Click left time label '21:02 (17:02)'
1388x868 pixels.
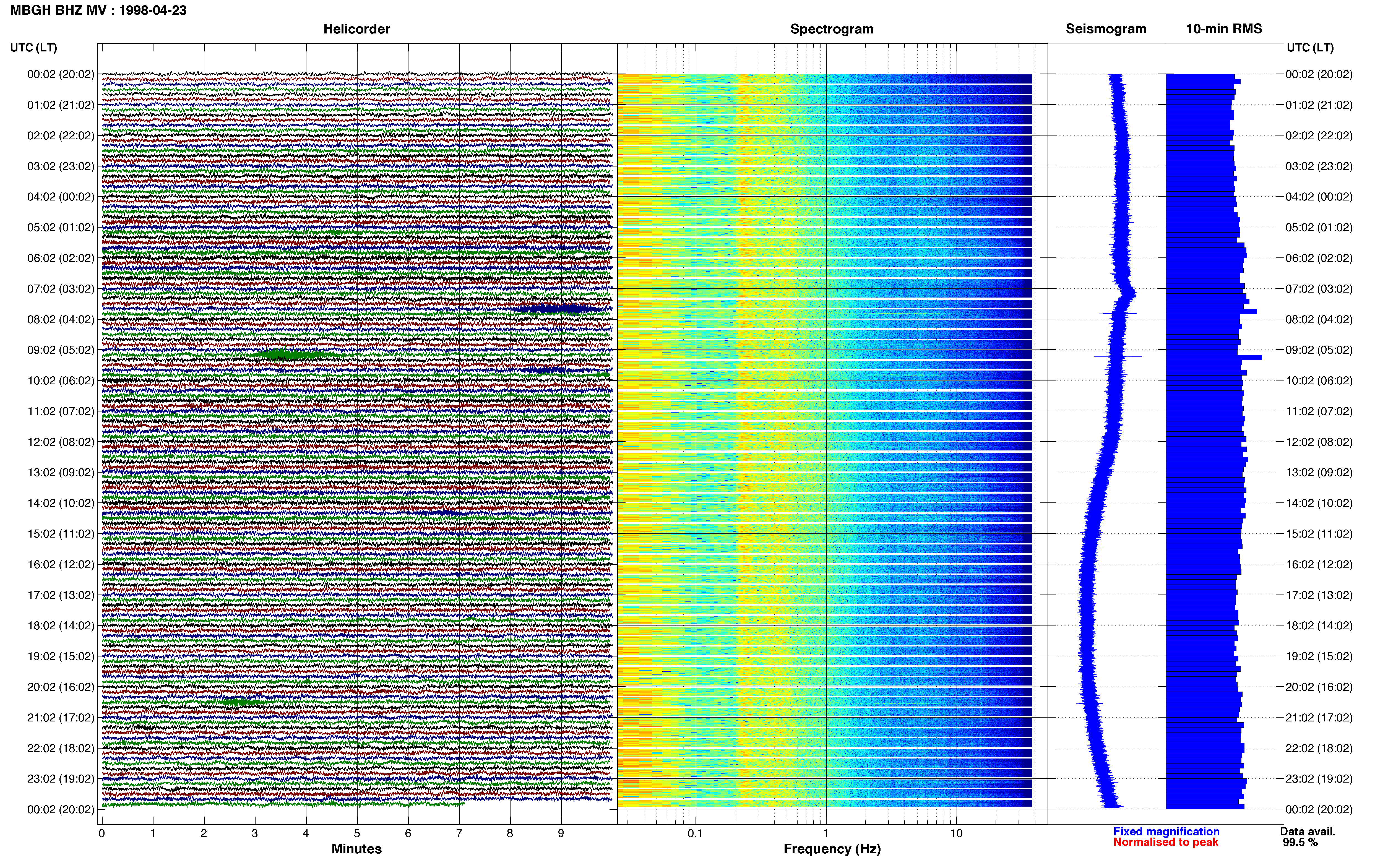tap(61, 718)
